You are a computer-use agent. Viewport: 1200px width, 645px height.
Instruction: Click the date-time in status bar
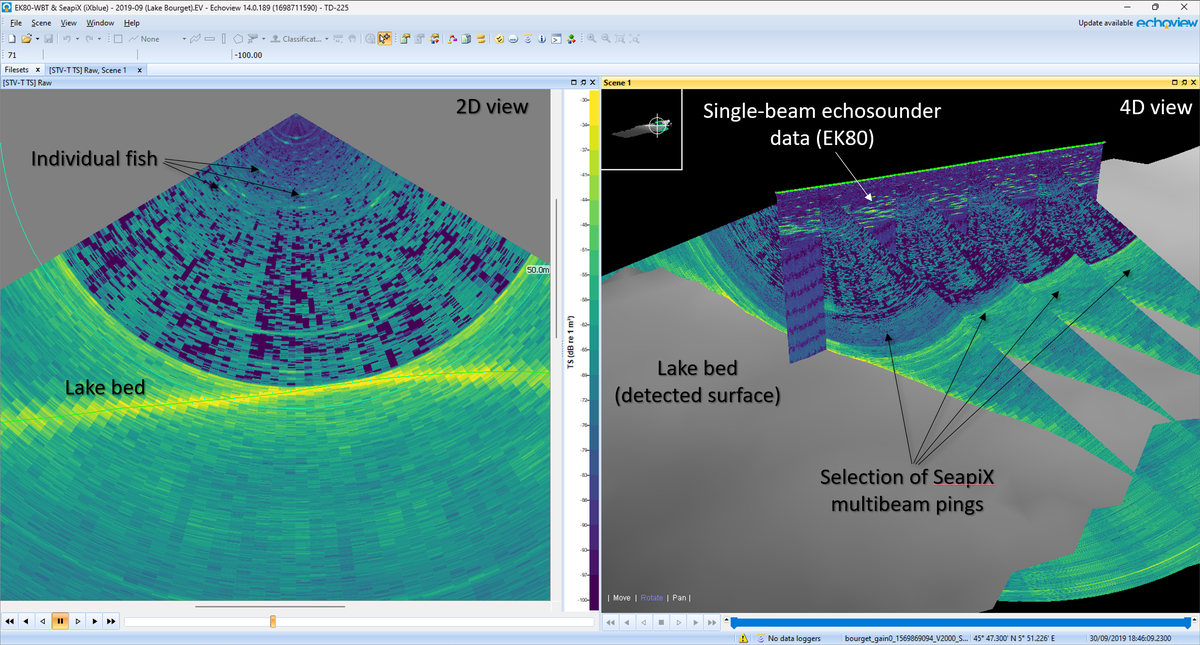1131,637
